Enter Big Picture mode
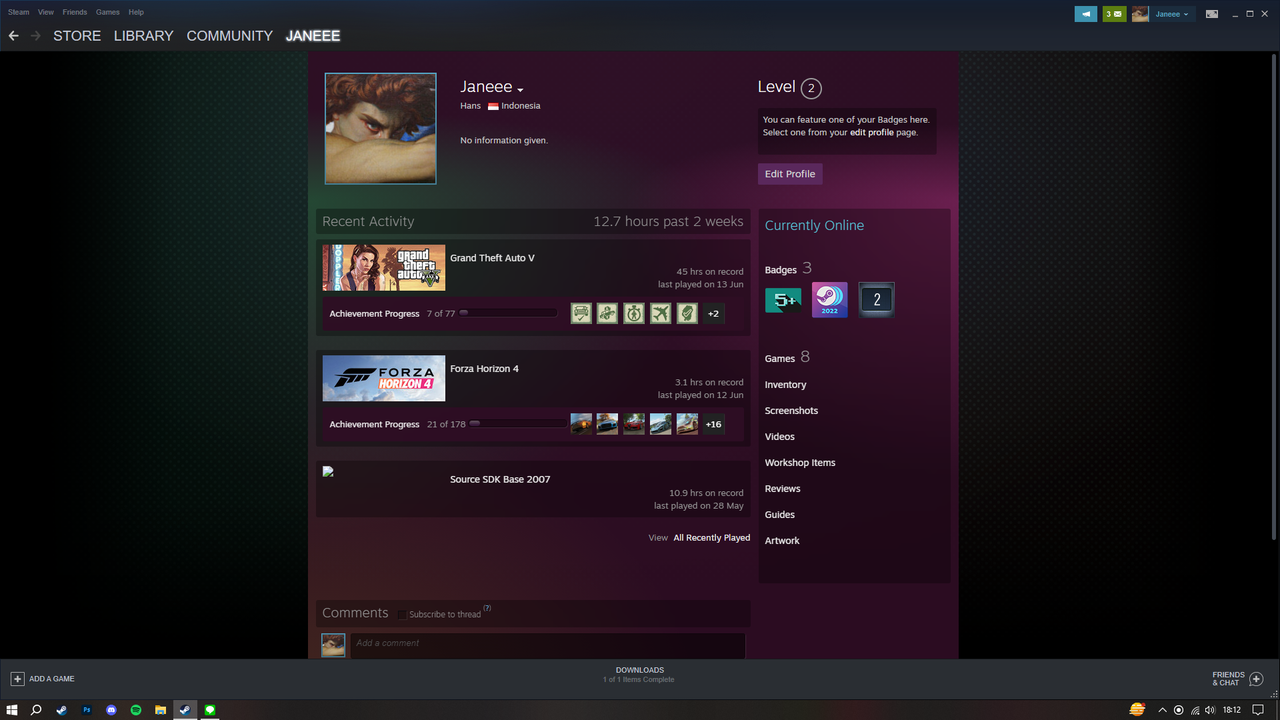 coord(1212,14)
